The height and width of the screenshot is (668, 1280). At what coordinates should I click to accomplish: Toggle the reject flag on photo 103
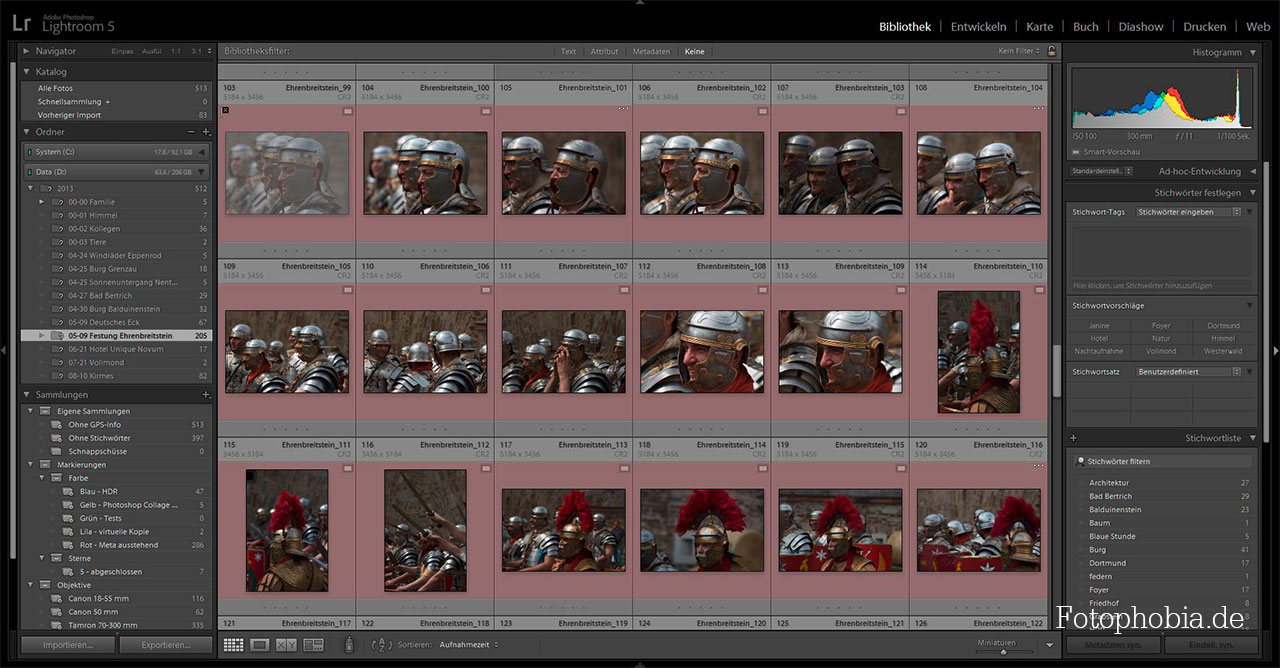[225, 111]
